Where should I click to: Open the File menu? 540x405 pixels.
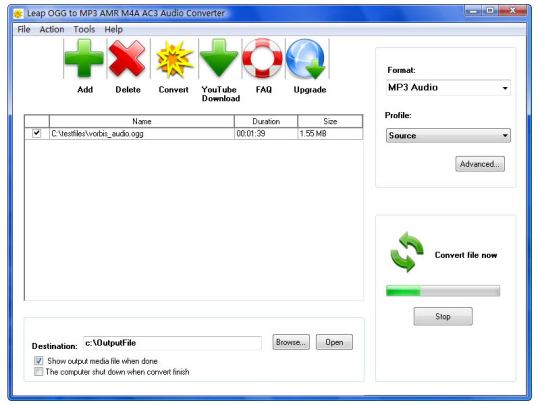24,29
